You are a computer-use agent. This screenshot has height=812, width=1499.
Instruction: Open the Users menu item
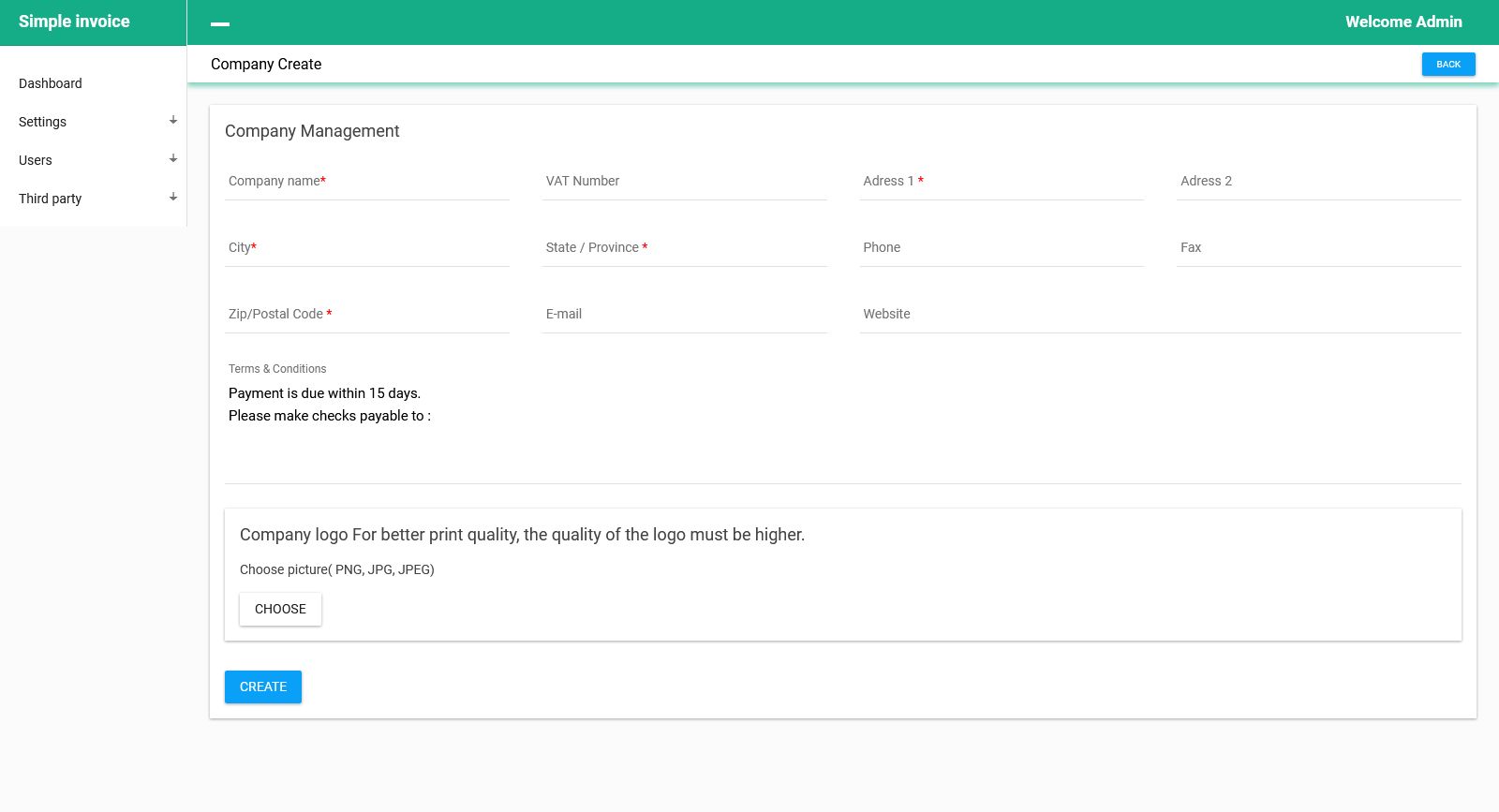coord(36,160)
